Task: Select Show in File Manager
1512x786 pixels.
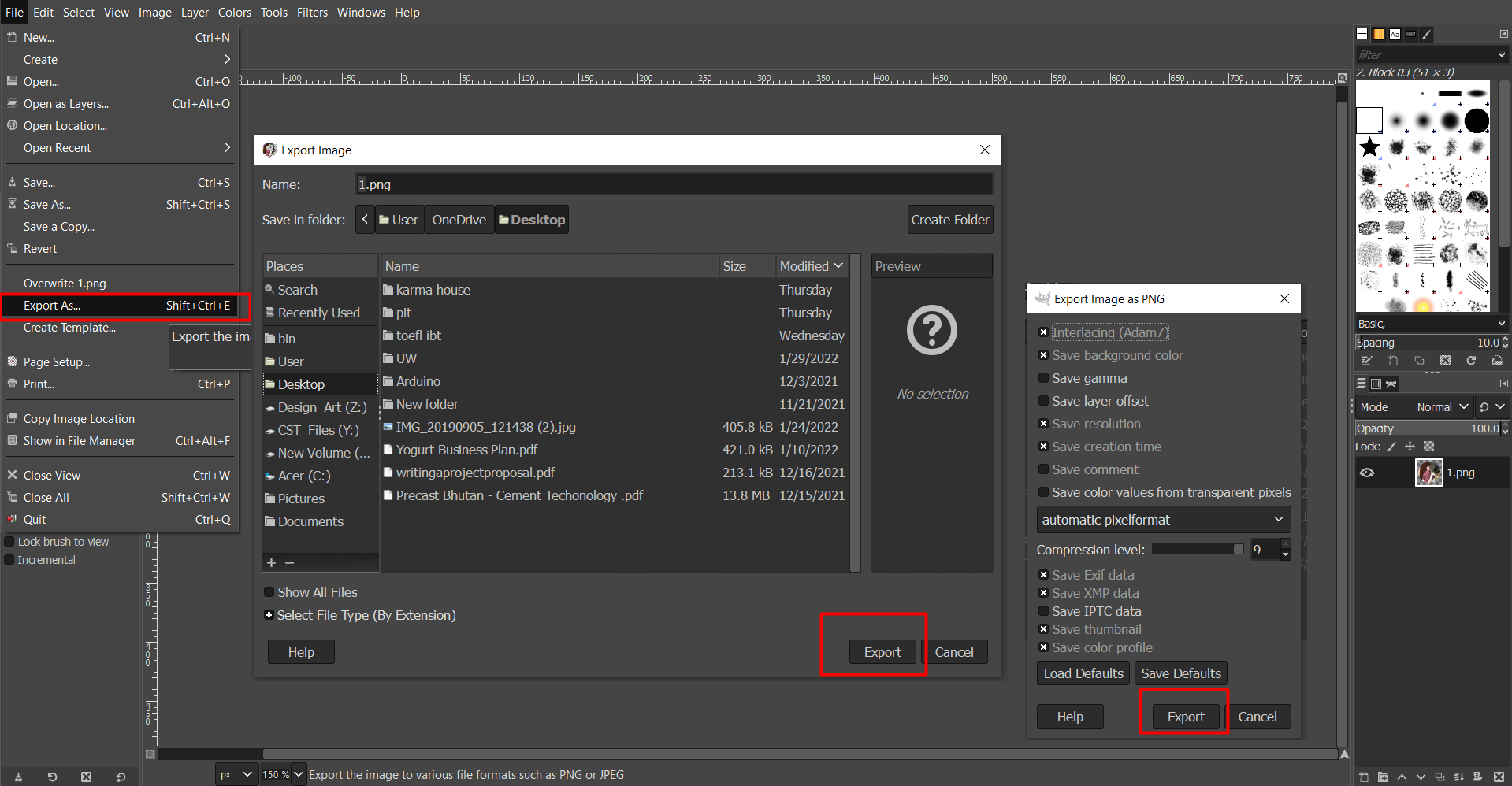Action: point(120,441)
